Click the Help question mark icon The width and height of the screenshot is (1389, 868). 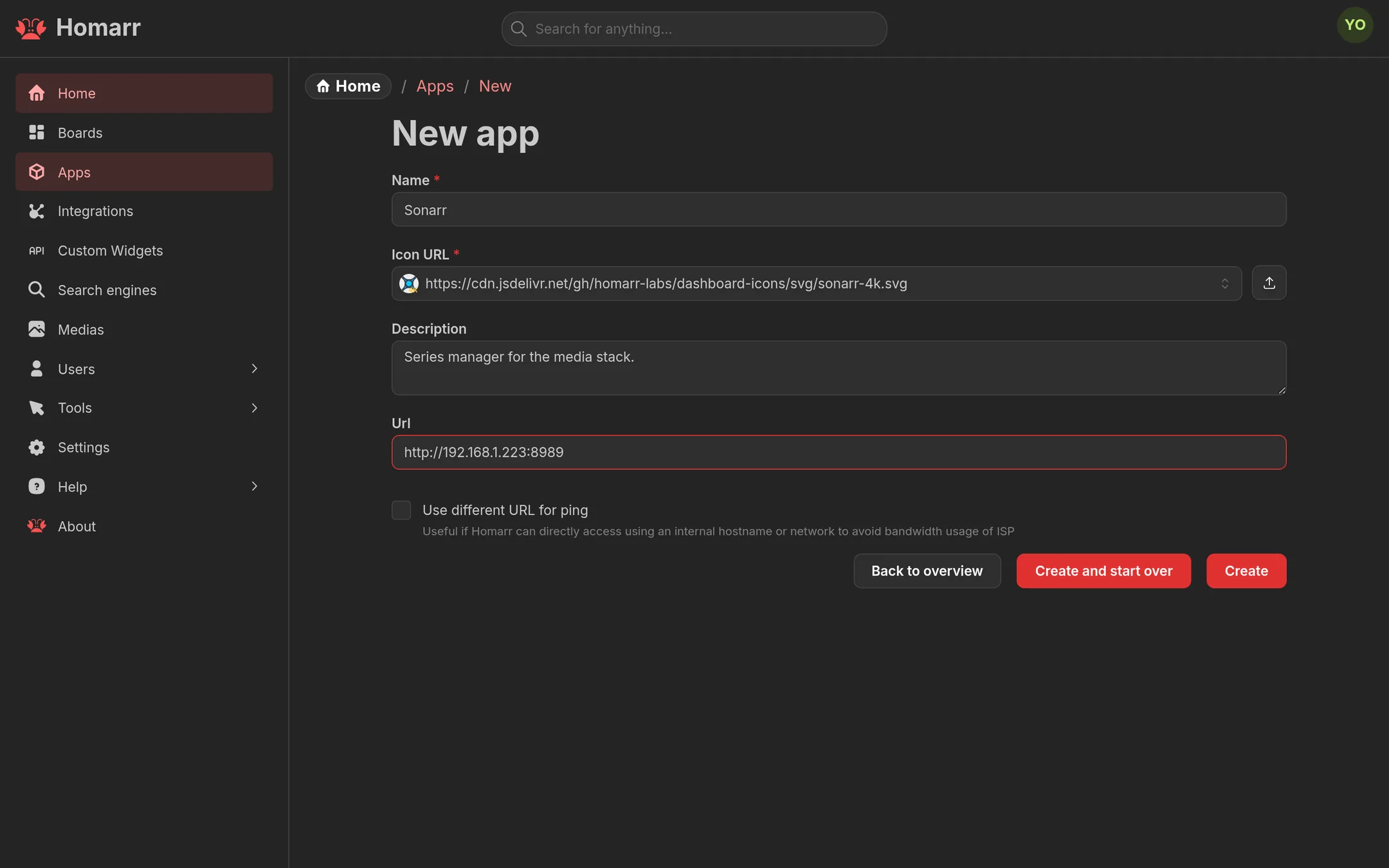point(37,487)
